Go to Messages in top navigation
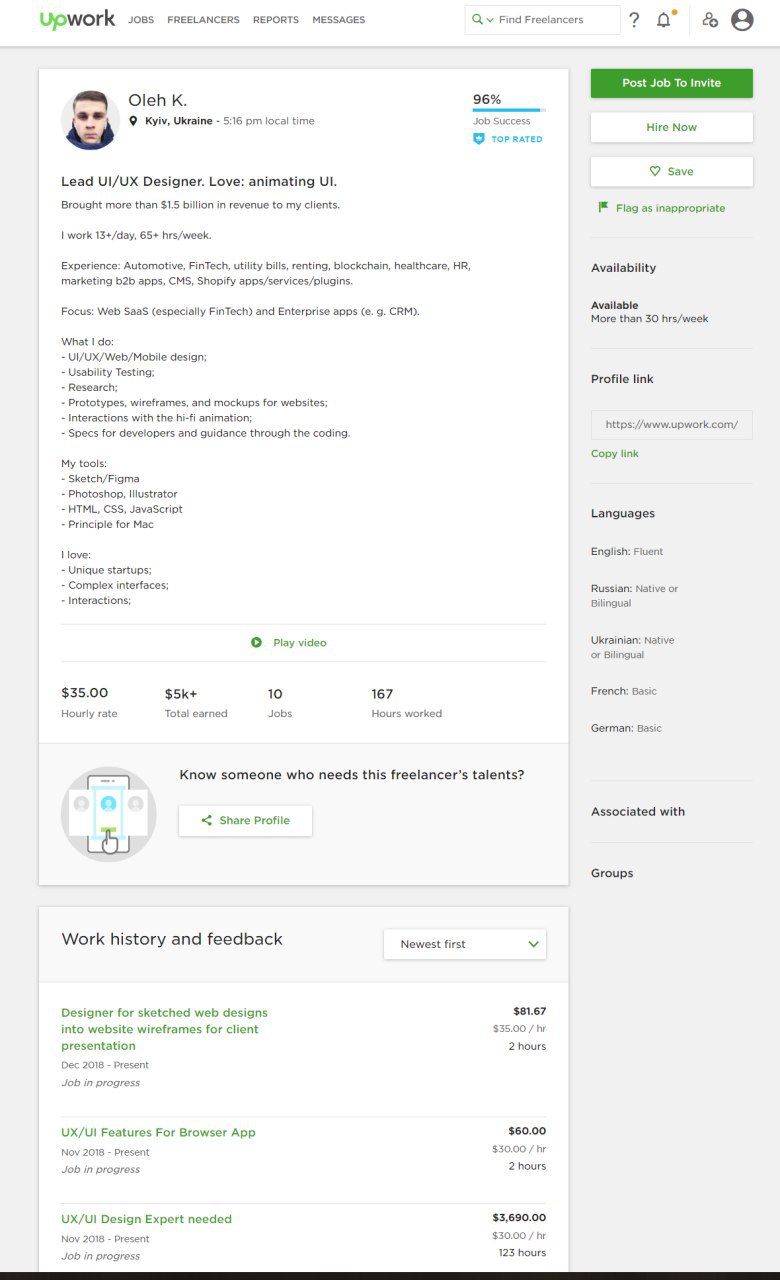The image size is (780, 1280). (x=338, y=20)
